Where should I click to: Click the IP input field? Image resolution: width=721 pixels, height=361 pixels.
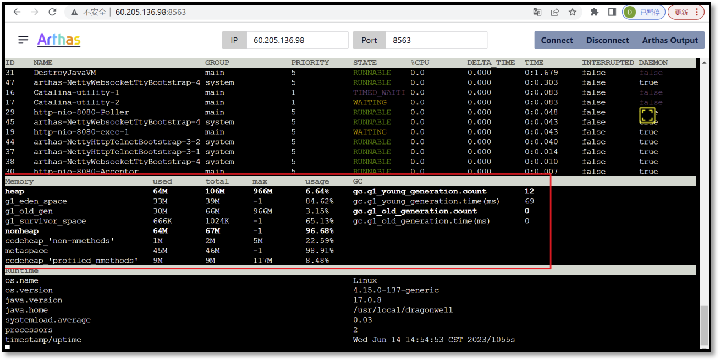point(297,40)
